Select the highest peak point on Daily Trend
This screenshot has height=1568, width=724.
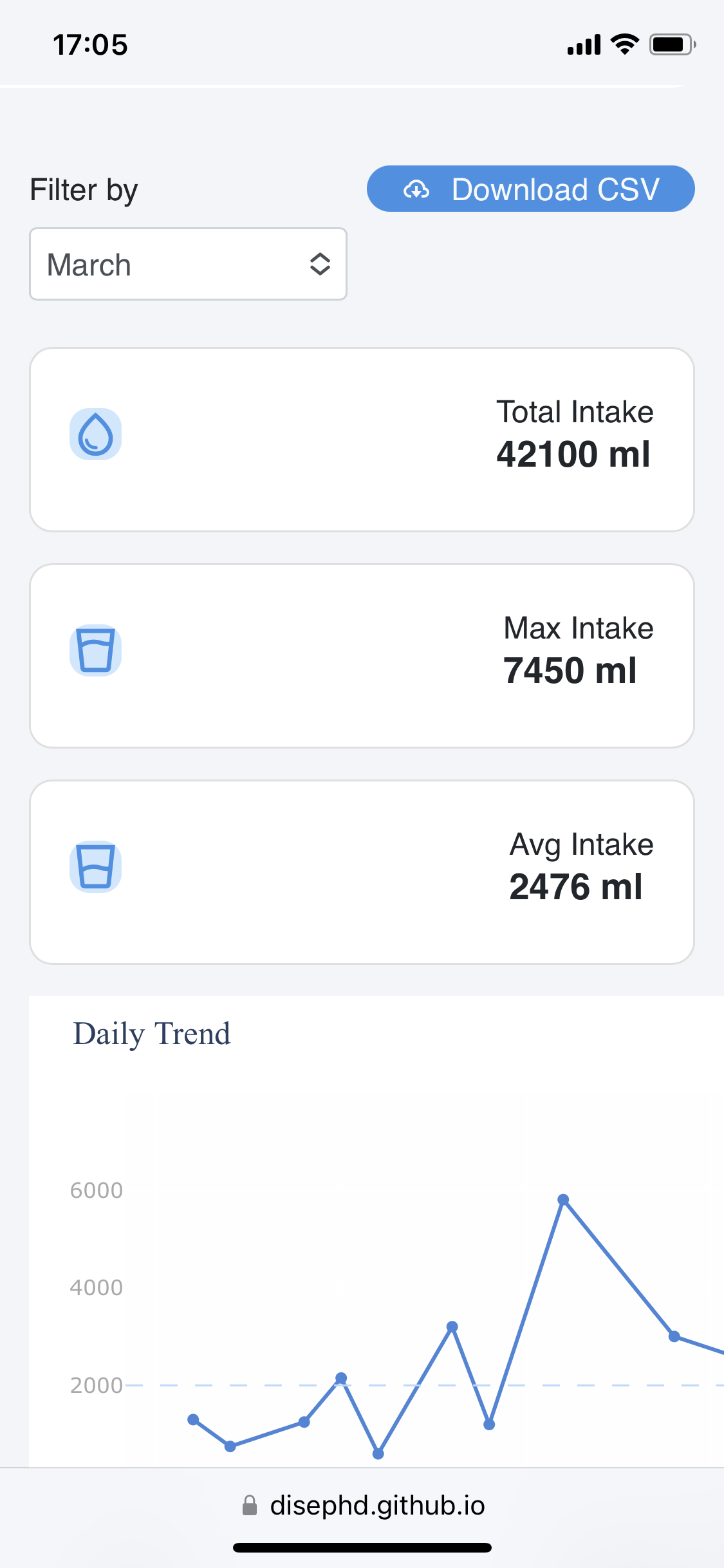tap(563, 1200)
